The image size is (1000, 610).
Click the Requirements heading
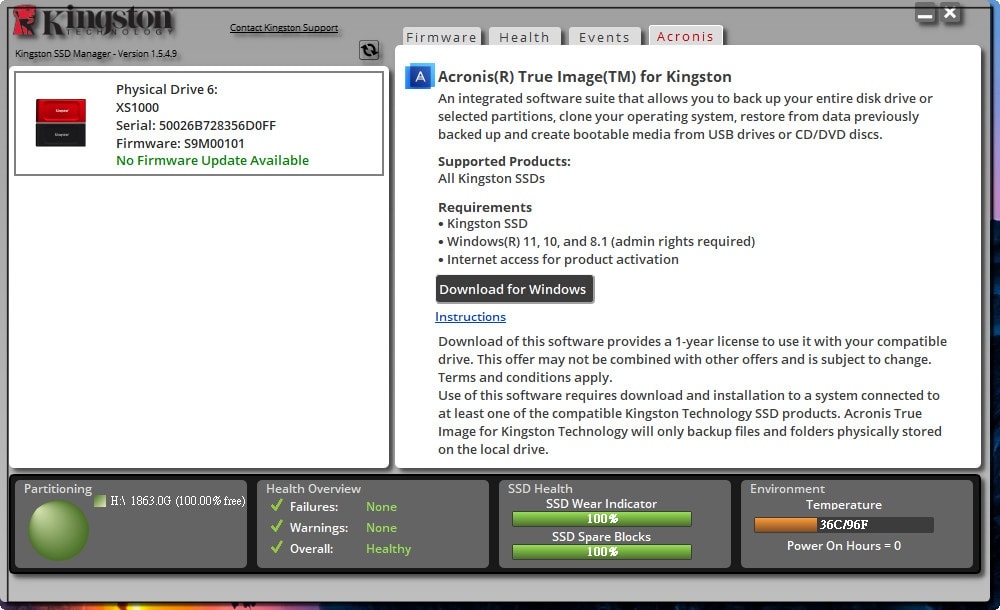click(x=485, y=207)
